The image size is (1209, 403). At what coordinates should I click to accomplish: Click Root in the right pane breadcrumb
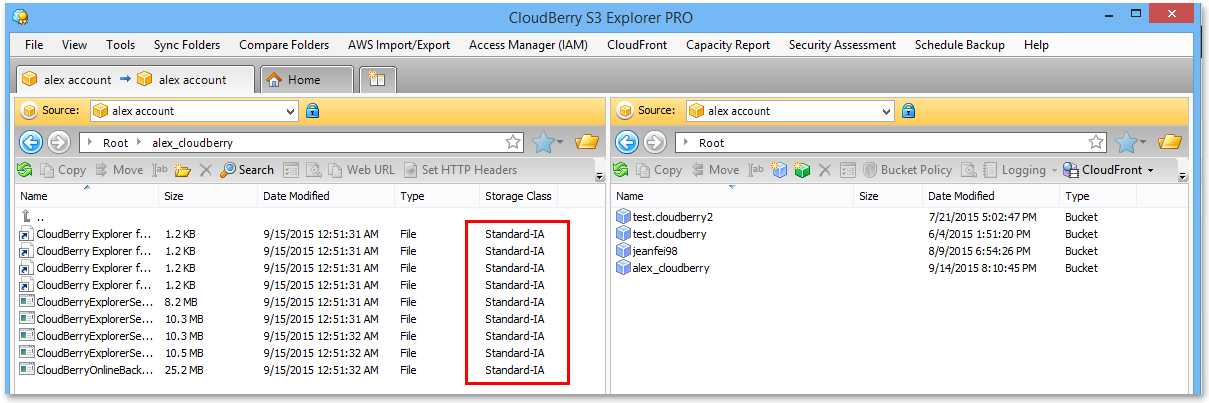point(712,143)
